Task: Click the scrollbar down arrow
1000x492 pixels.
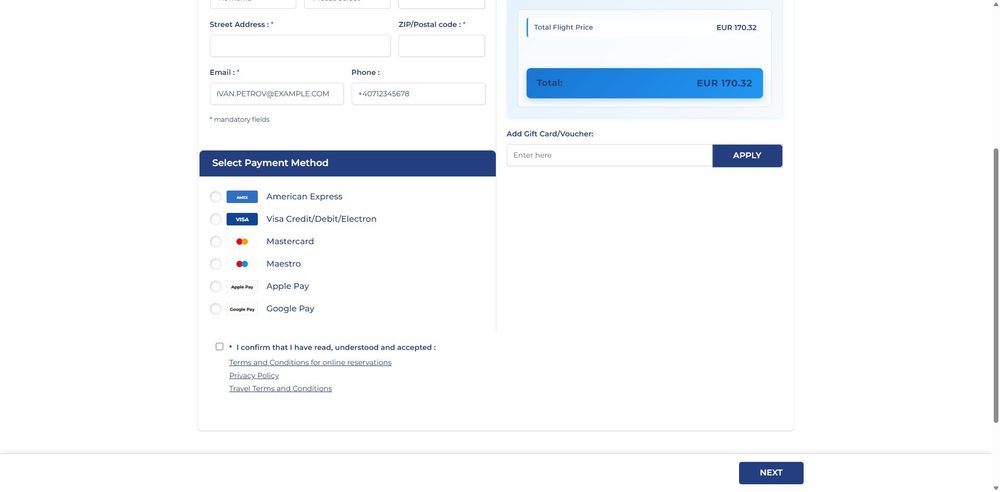Action: [x=996, y=488]
